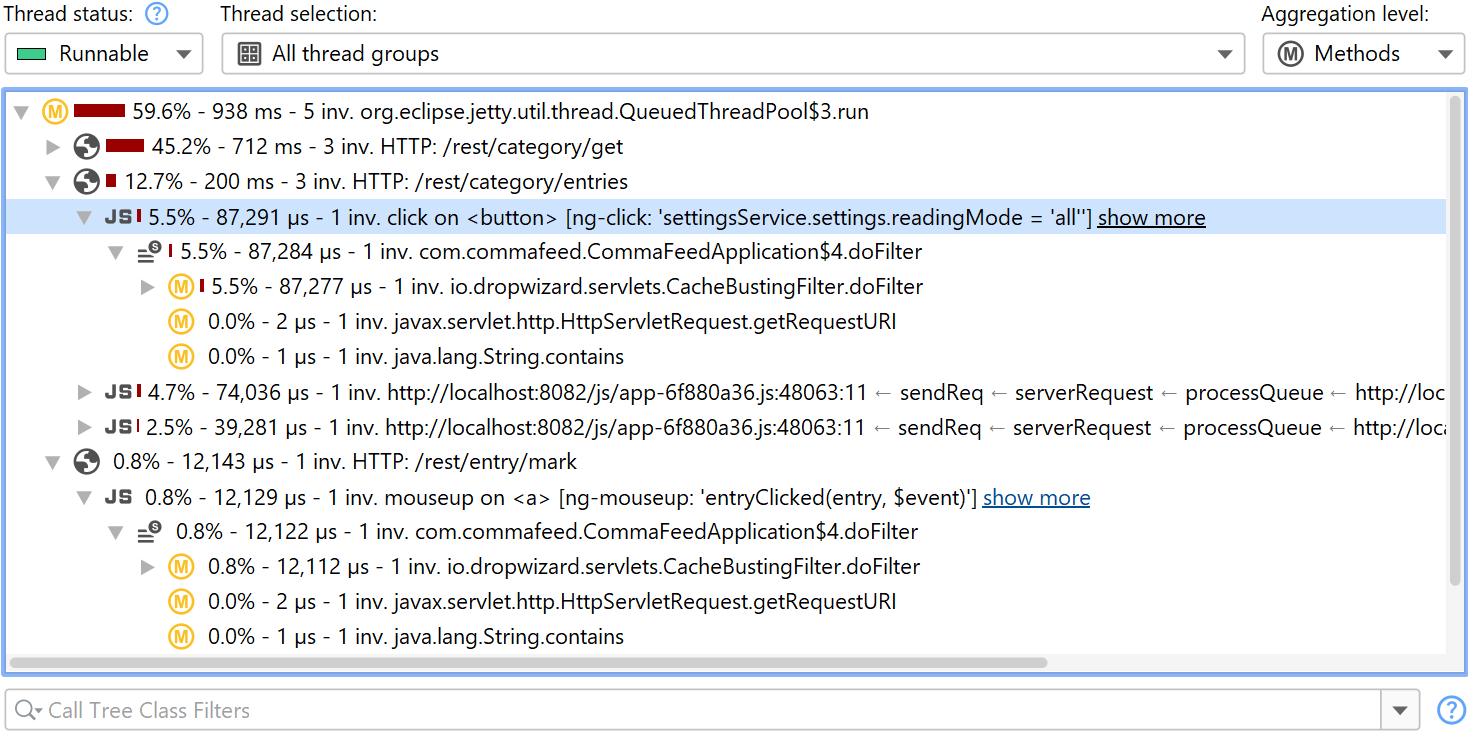Image resolution: width=1468 pixels, height=735 pixels.
Task: Click the Call Tree Class Filters input field
Action: (700, 710)
